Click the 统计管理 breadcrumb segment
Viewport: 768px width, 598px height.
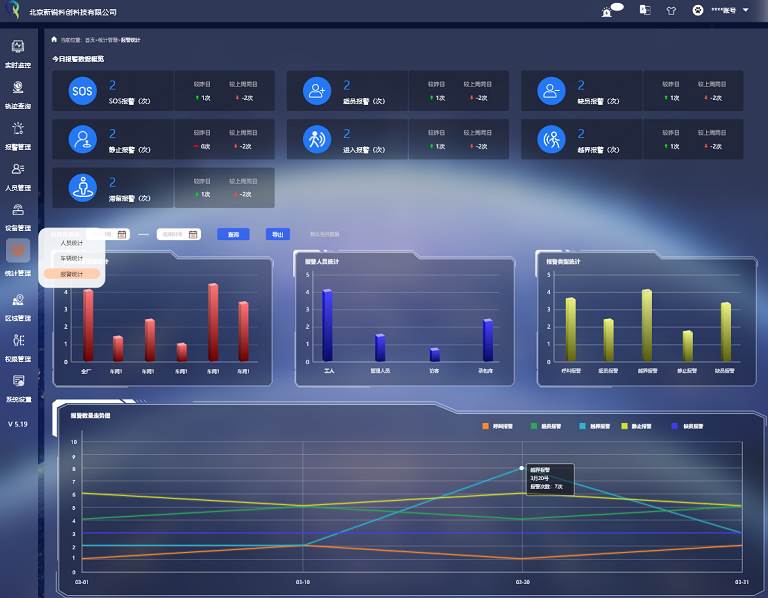tap(108, 40)
